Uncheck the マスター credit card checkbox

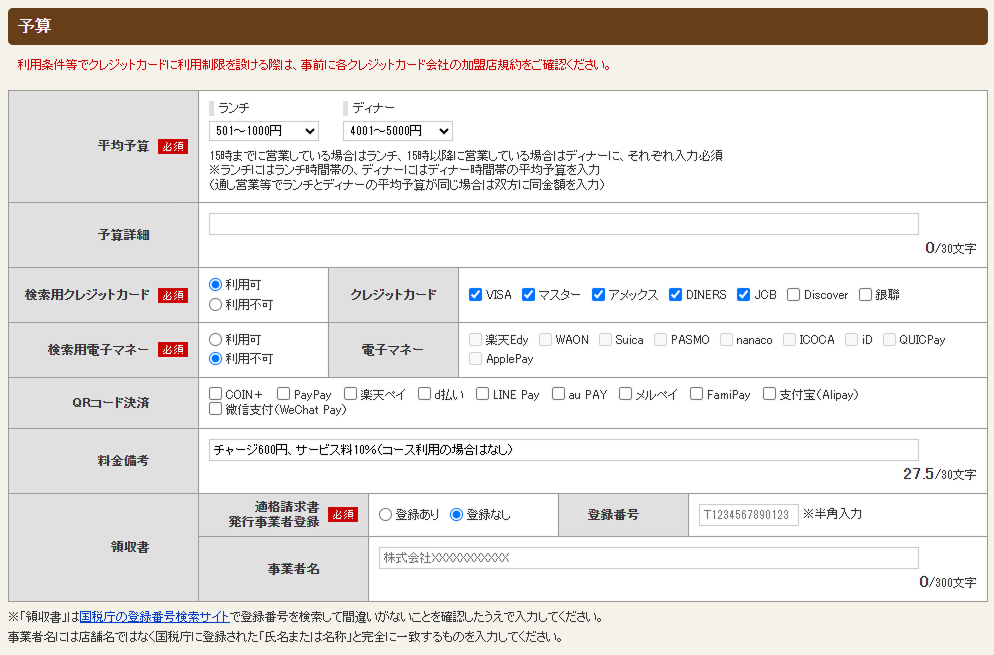(528, 294)
